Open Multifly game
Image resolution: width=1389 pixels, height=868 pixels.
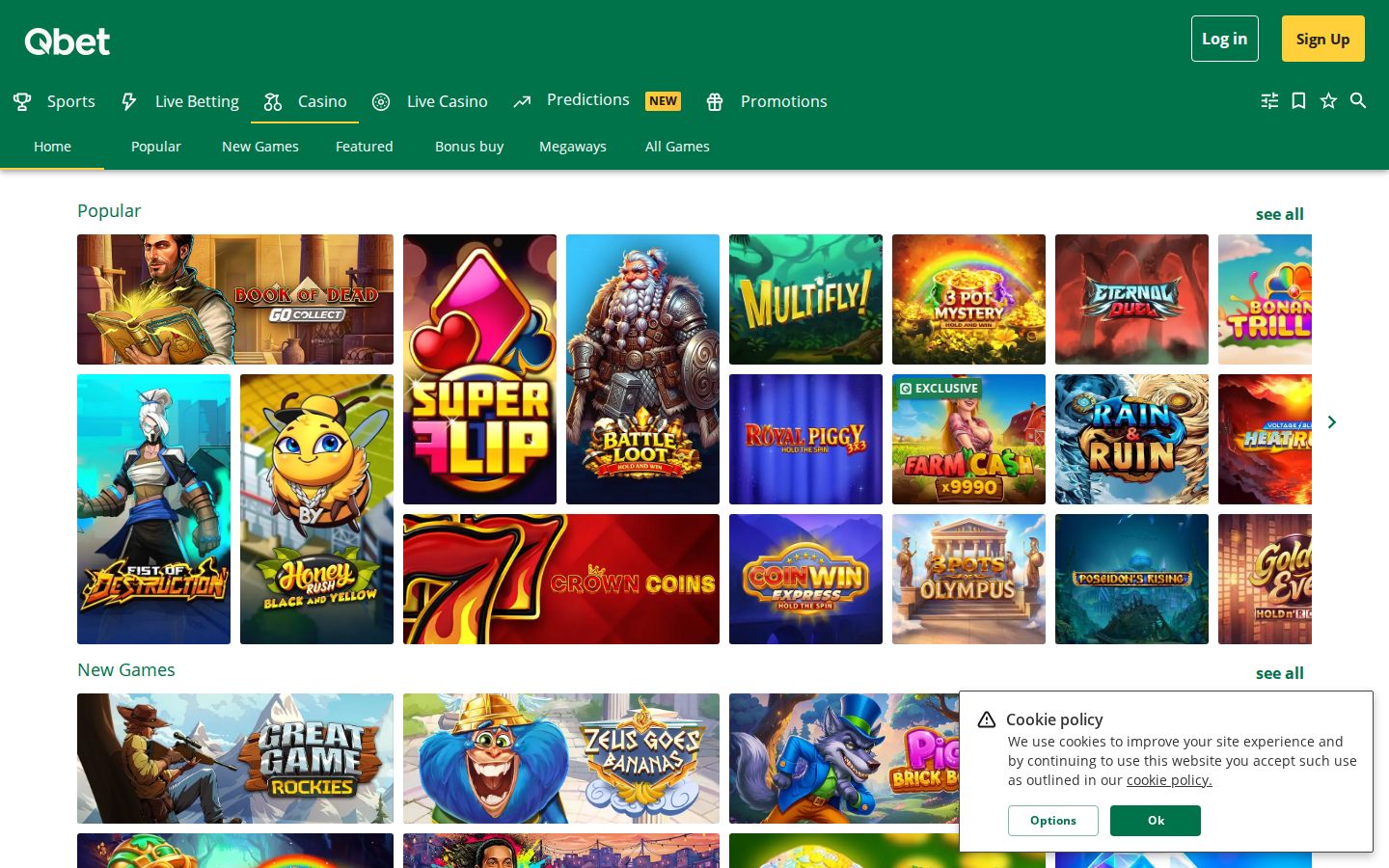coord(805,299)
